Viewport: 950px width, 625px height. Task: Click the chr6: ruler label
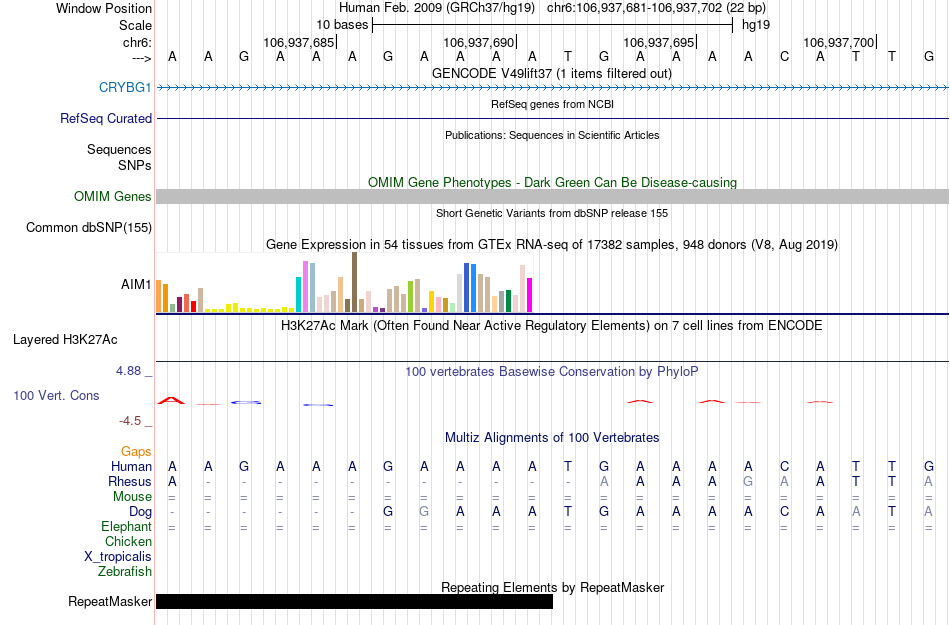pos(137,42)
